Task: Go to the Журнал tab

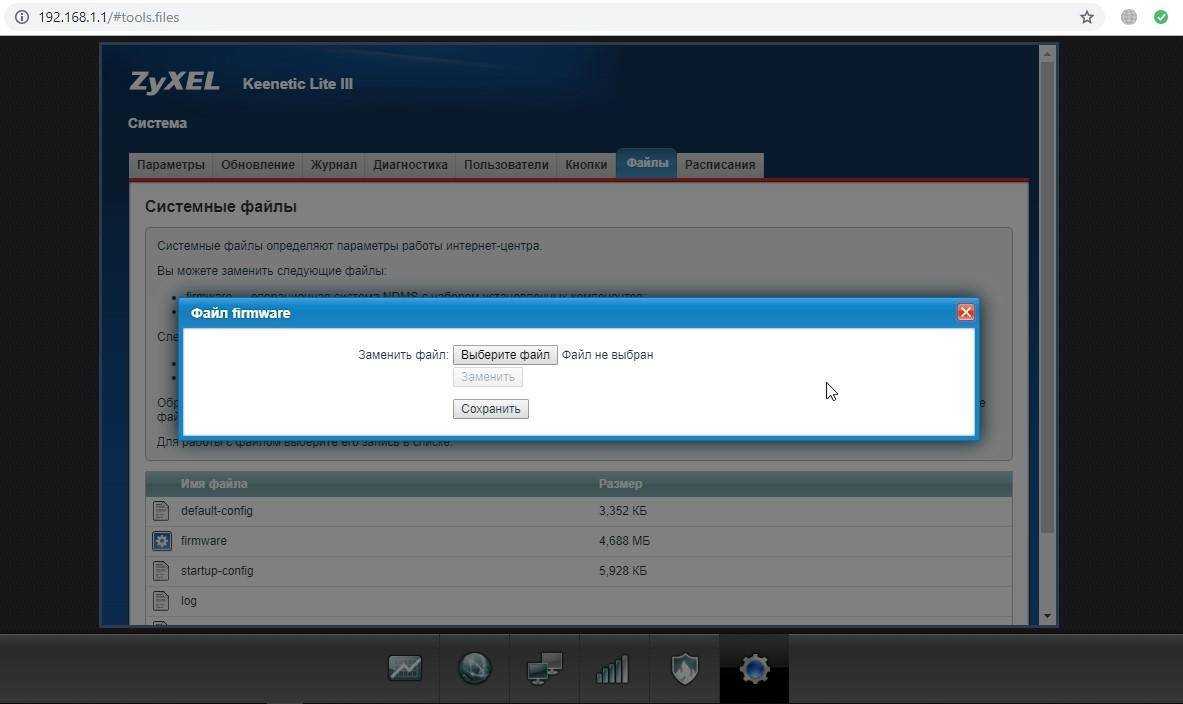Action: tap(333, 165)
